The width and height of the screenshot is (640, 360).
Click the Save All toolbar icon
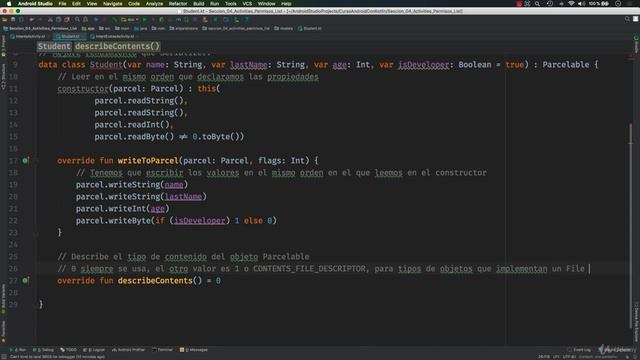pyautogui.click(x=13, y=19)
